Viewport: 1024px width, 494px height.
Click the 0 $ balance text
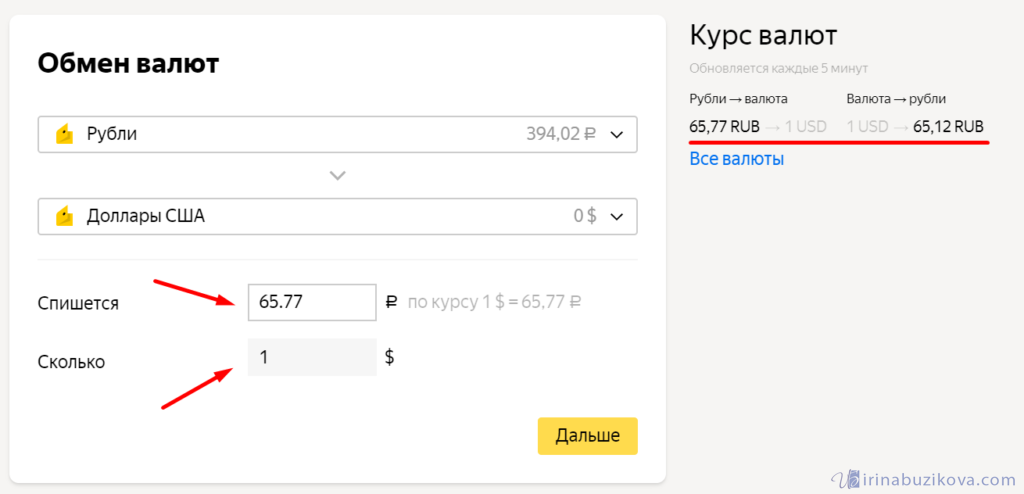pos(585,216)
